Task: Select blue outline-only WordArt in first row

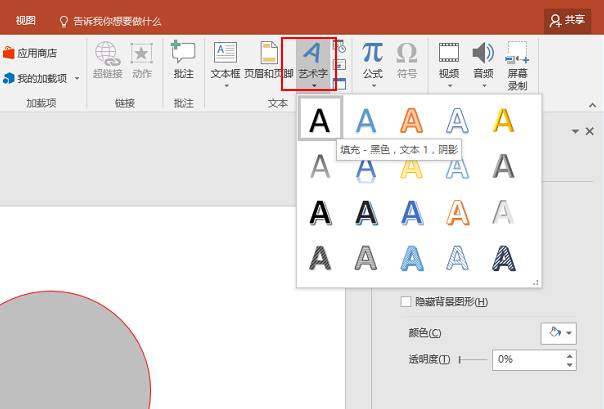Action: (x=457, y=120)
